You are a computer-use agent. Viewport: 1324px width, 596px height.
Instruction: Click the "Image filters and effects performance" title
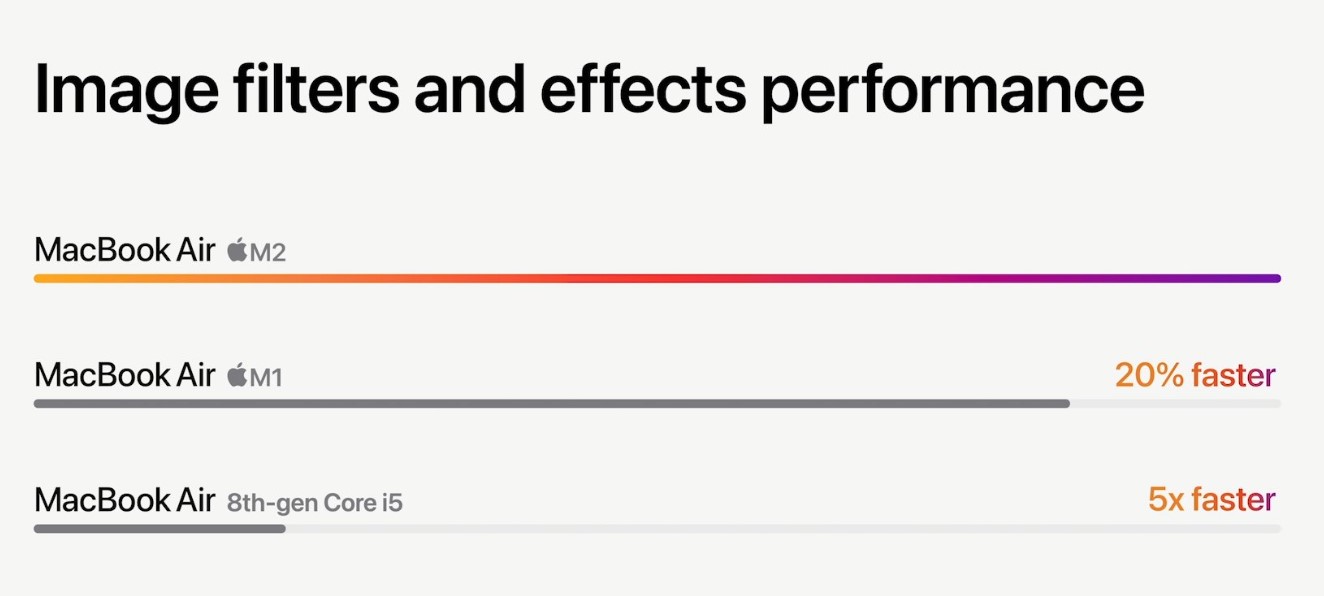(x=588, y=90)
